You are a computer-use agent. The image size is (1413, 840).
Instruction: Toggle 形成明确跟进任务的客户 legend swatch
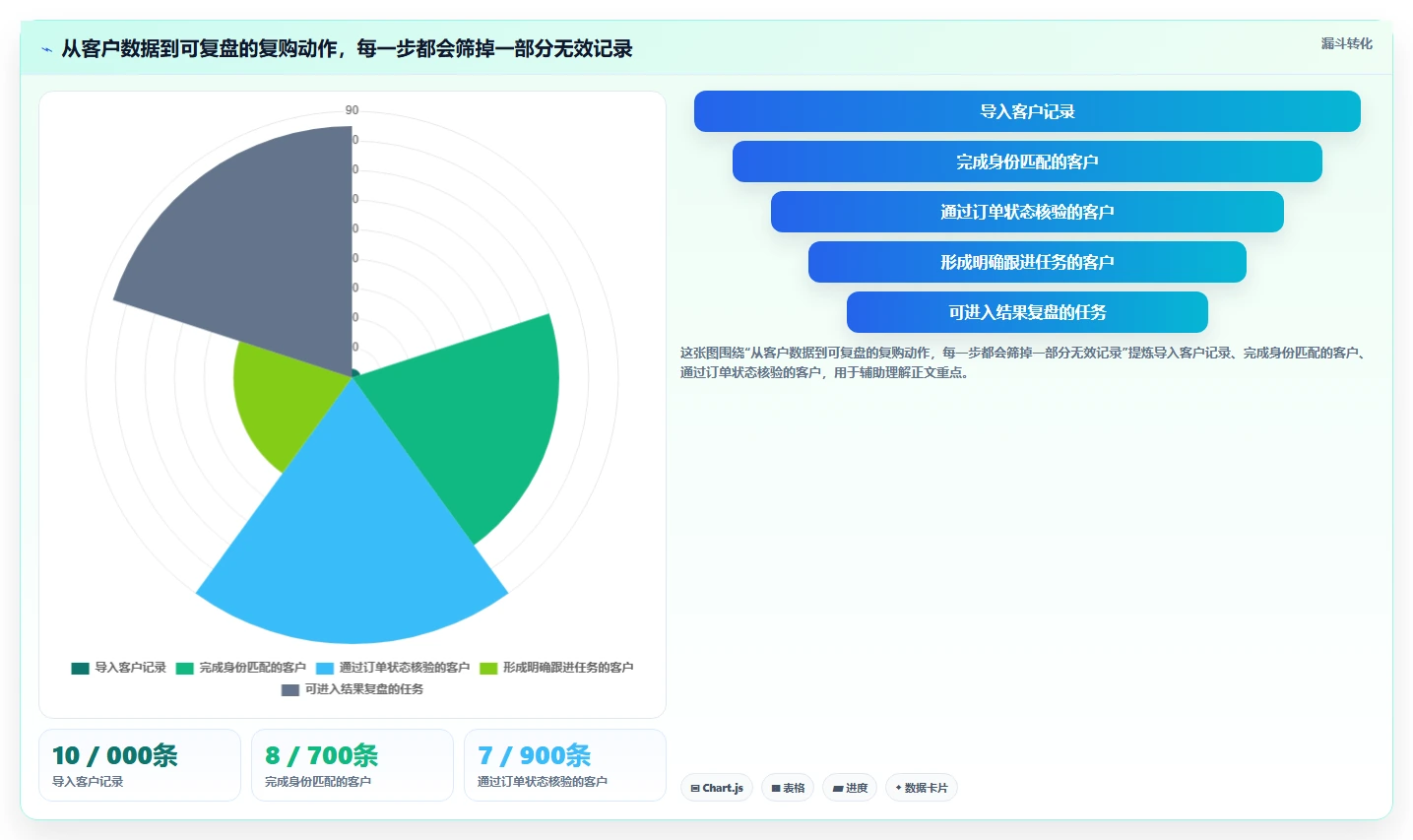(488, 668)
